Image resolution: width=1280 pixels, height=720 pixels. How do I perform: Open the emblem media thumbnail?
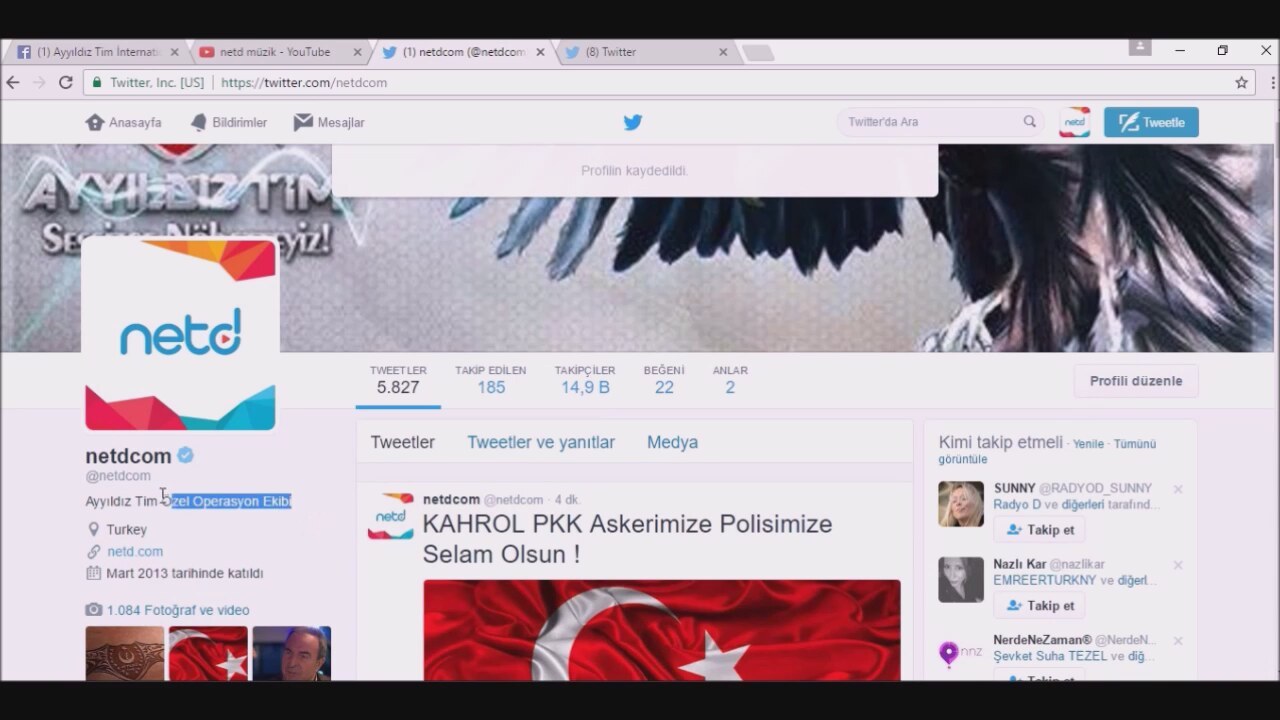pos(124,654)
